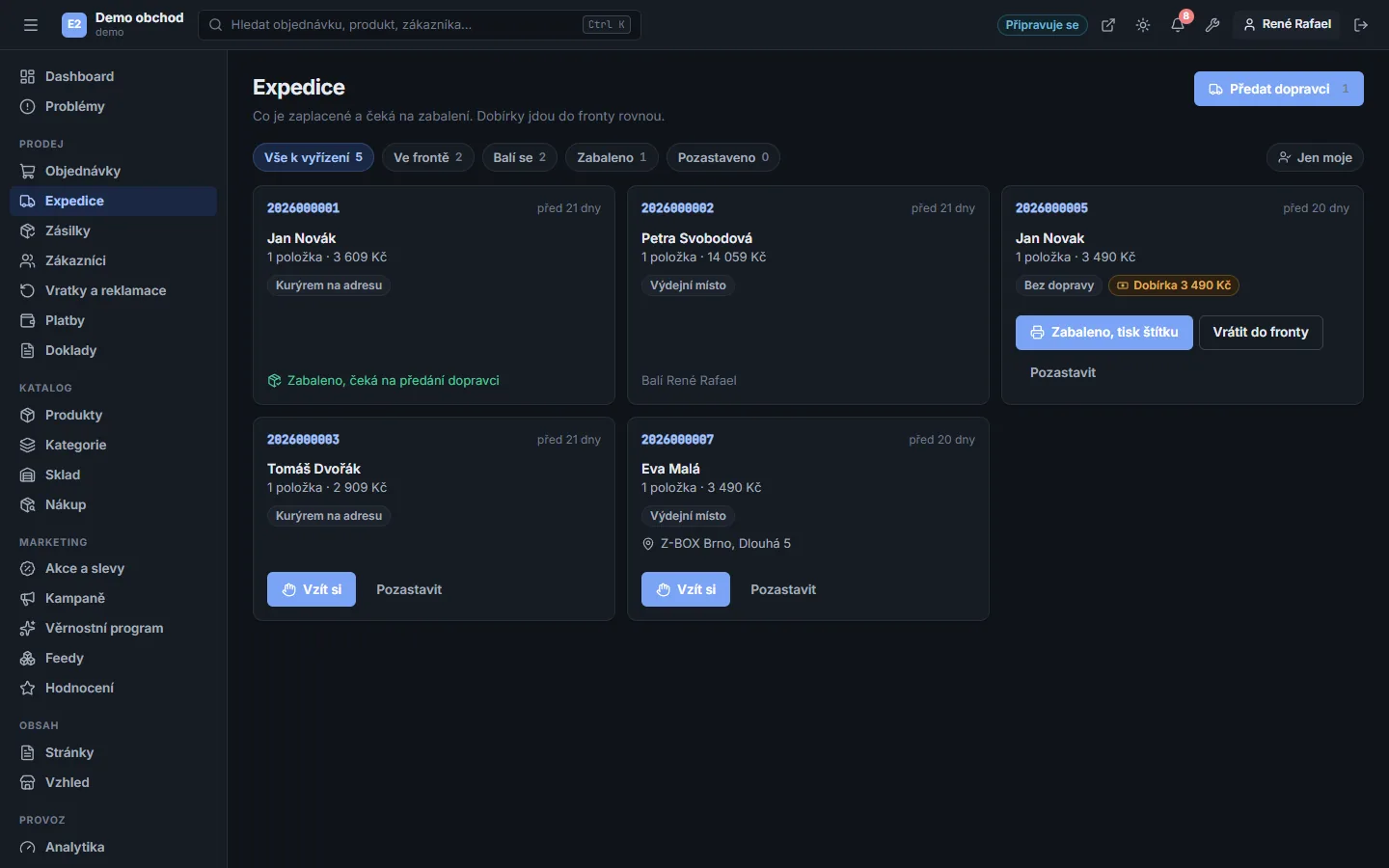Open order number 2026000007
This screenshot has width=1389, height=868.
pos(677,440)
